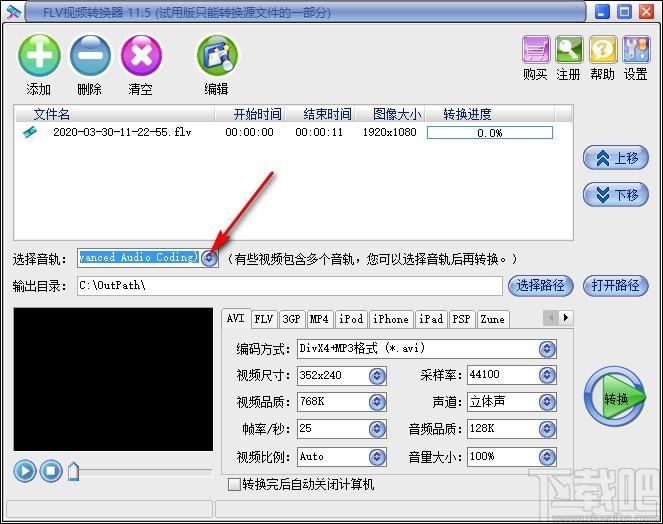The image size is (663, 524).
Task: Click the 0.0% conversion progress bar
Action: click(490, 133)
